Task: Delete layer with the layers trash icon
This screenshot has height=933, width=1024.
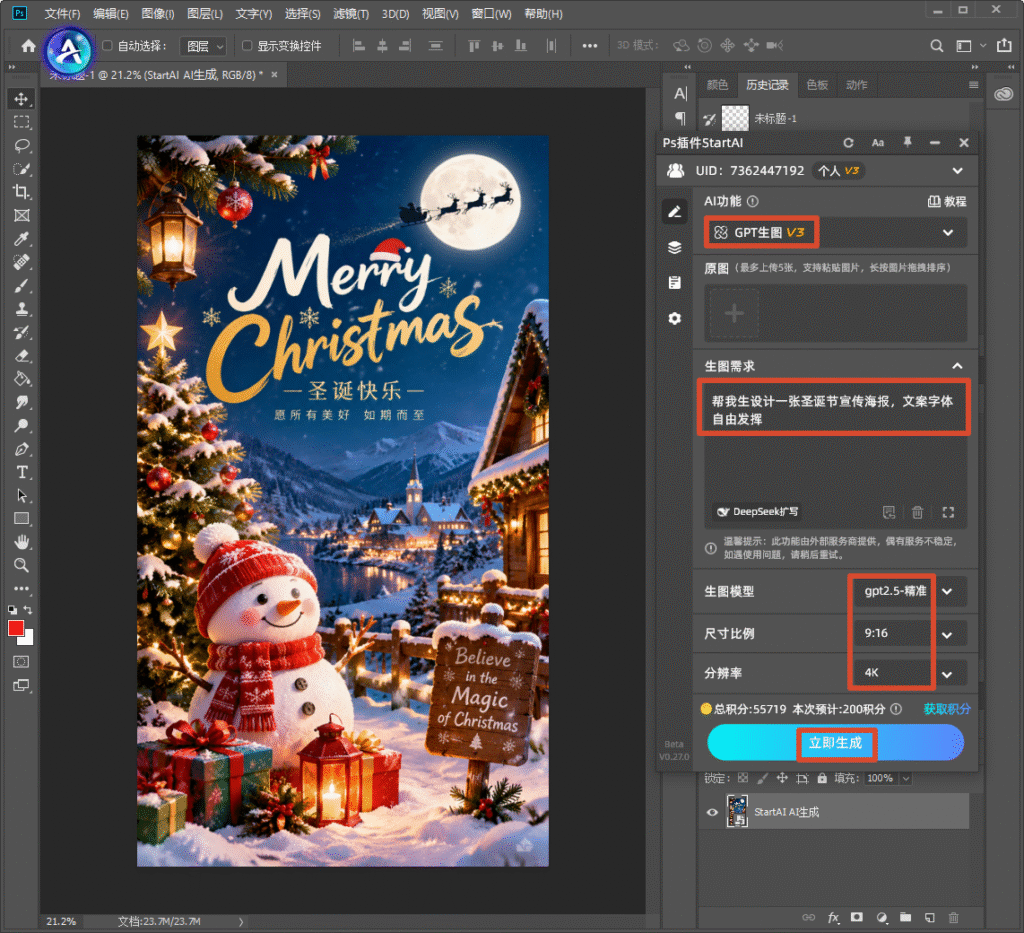Action: (953, 917)
